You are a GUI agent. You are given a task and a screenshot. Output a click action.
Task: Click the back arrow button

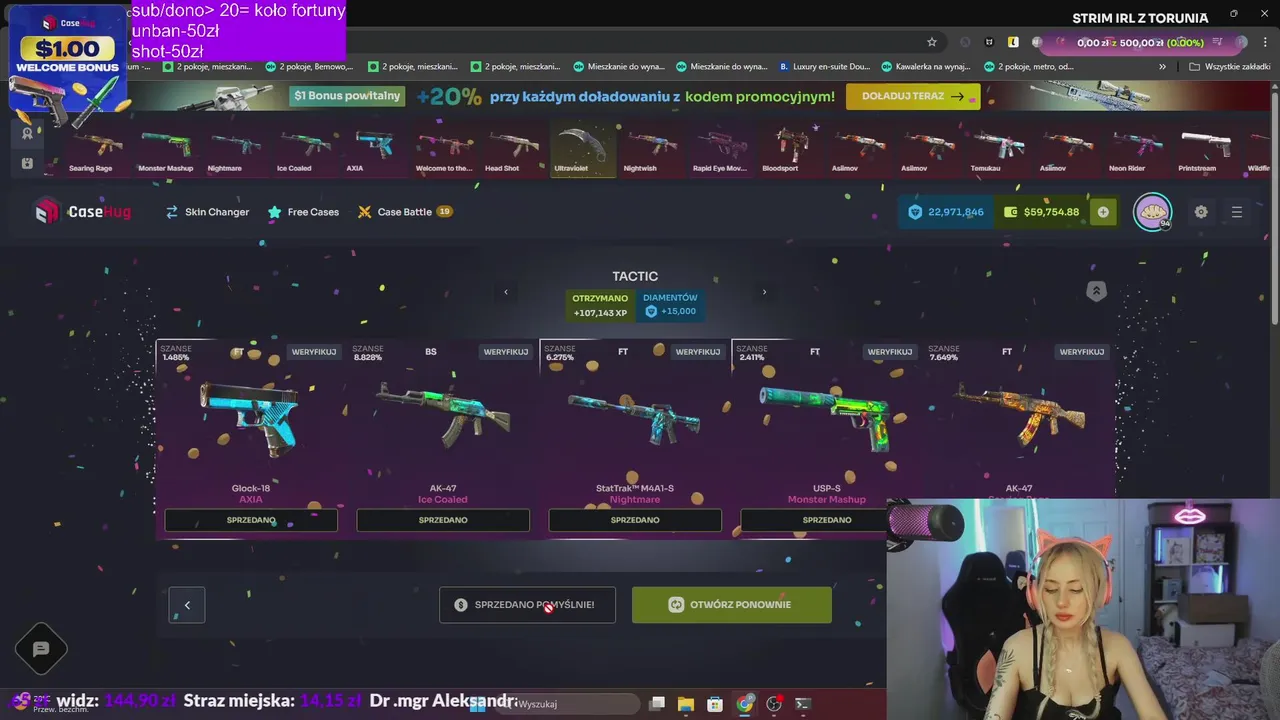point(187,605)
